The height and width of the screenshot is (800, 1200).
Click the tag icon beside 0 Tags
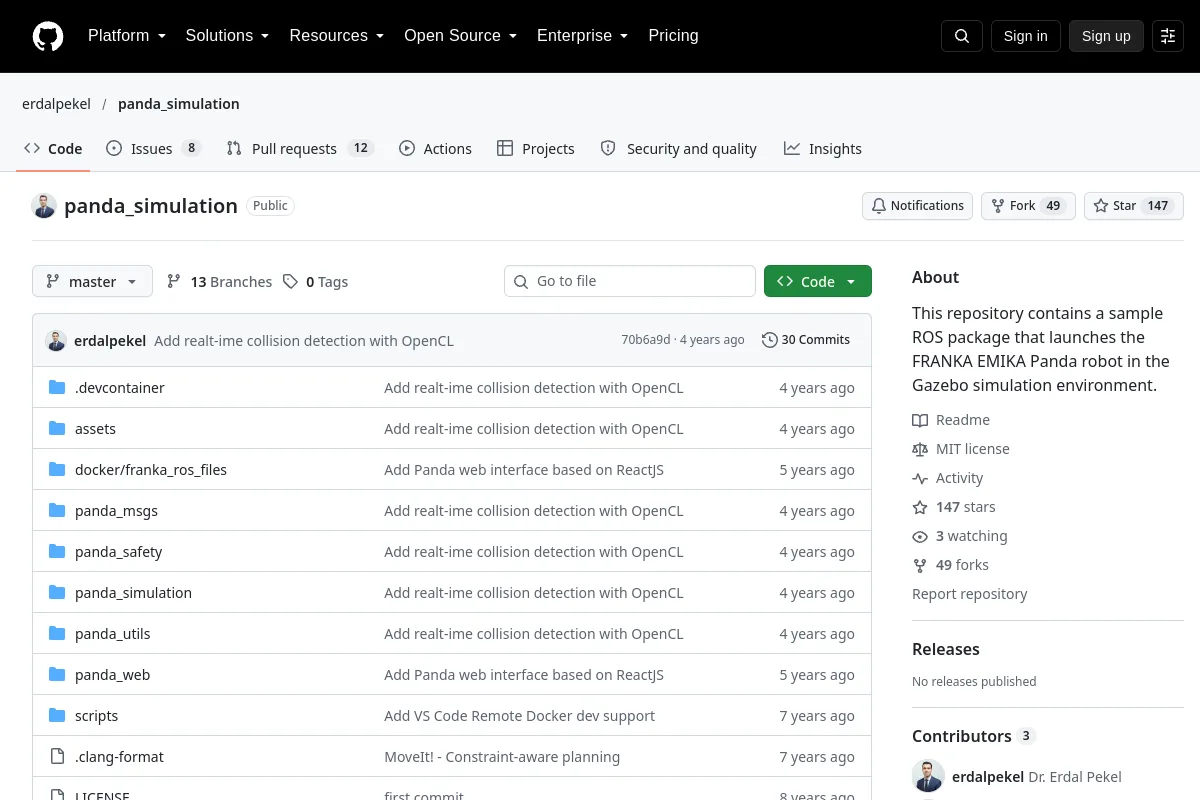tap(290, 281)
